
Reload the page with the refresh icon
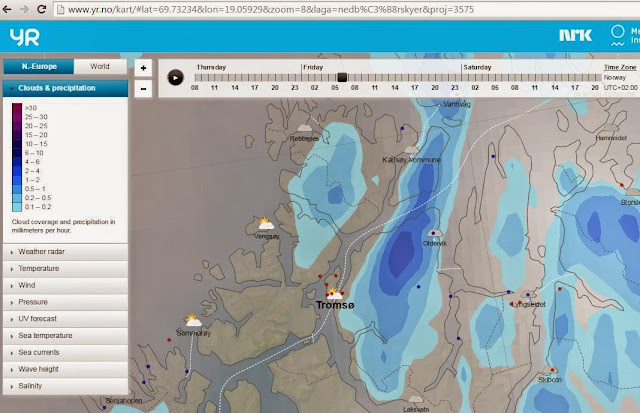coord(42,9)
